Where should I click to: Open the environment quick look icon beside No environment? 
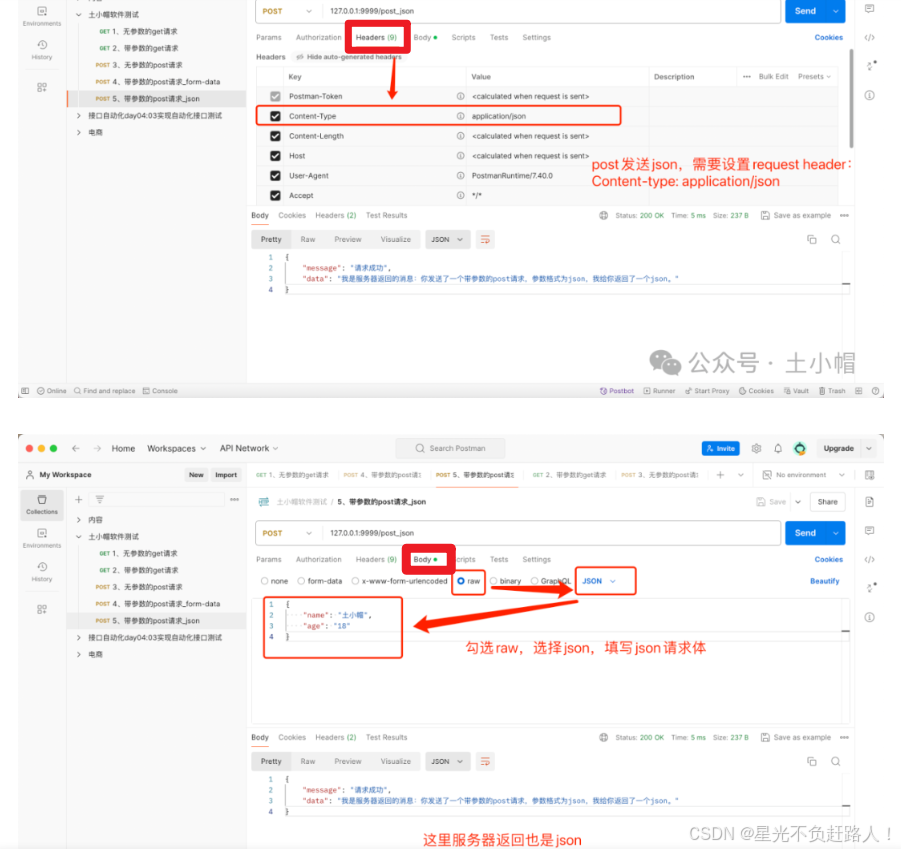[x=869, y=475]
